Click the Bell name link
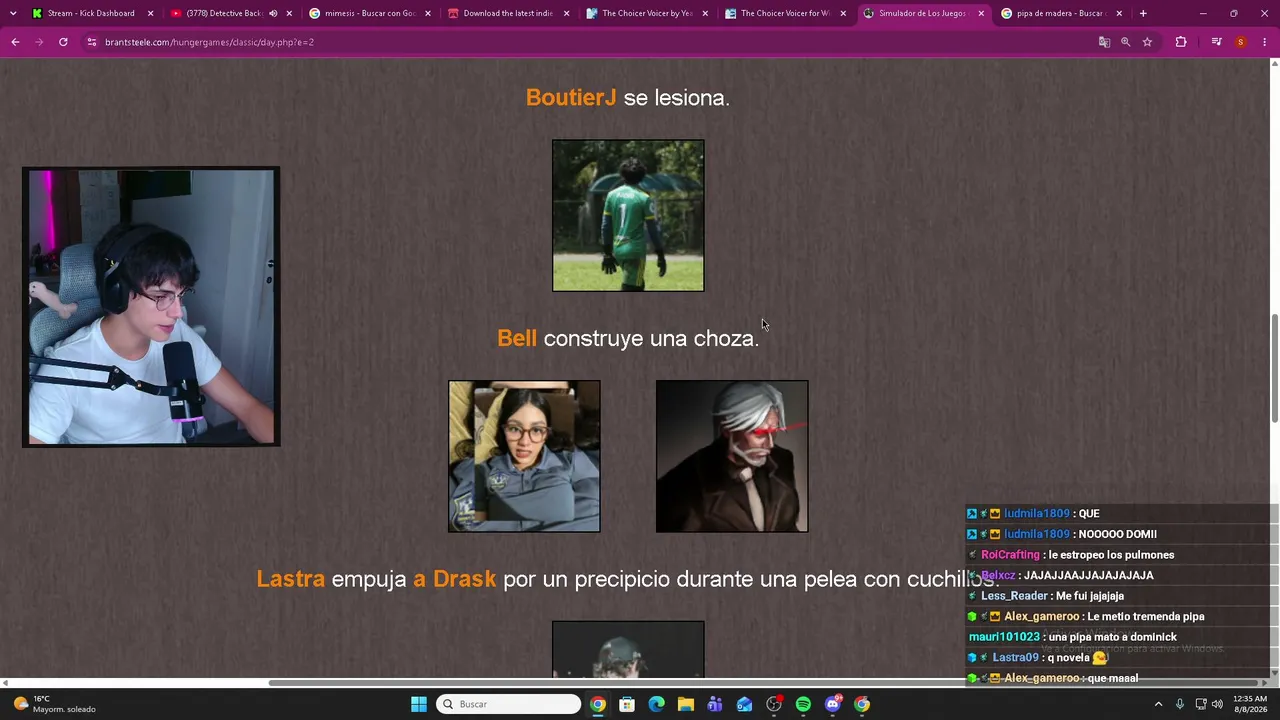Image resolution: width=1280 pixels, height=720 pixels. click(x=517, y=338)
